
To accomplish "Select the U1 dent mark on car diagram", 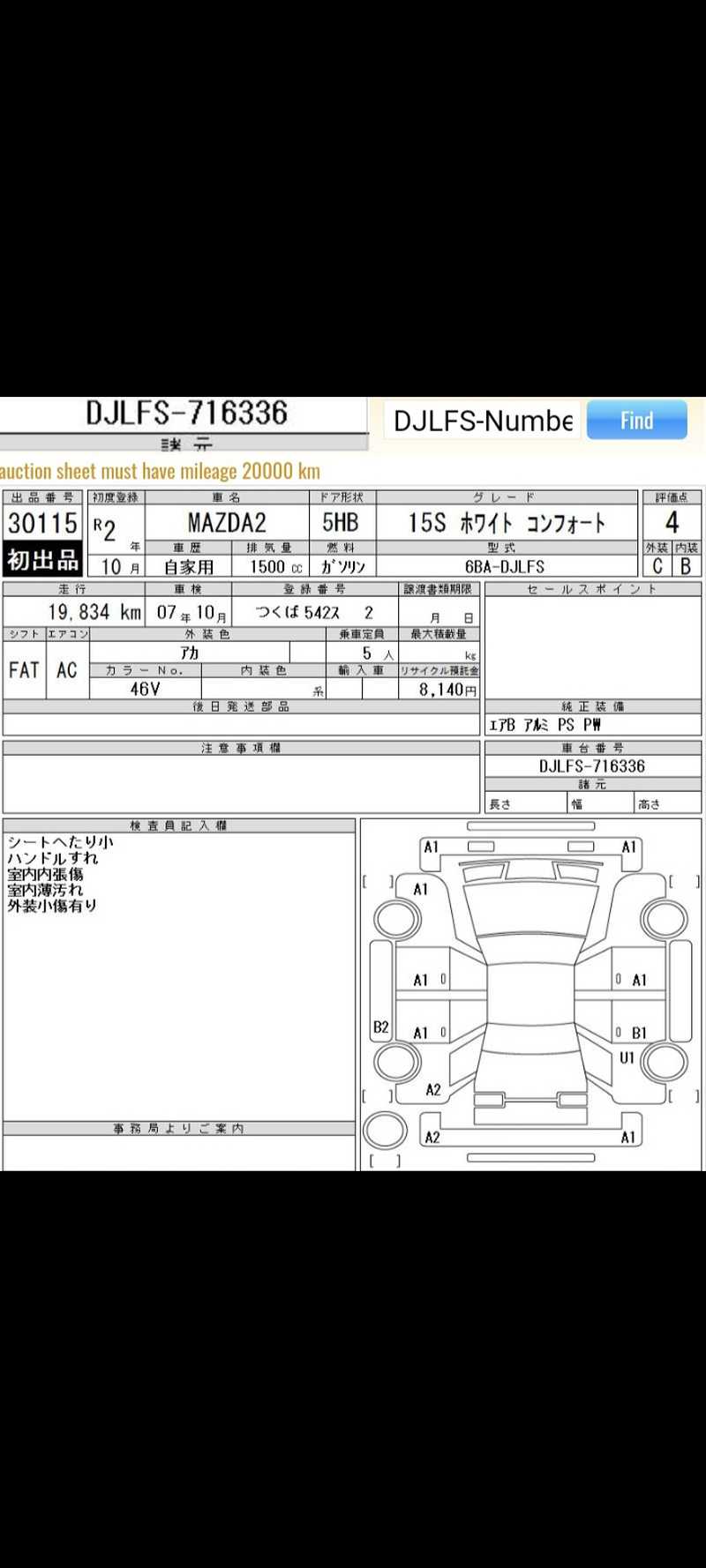I will [x=627, y=1057].
